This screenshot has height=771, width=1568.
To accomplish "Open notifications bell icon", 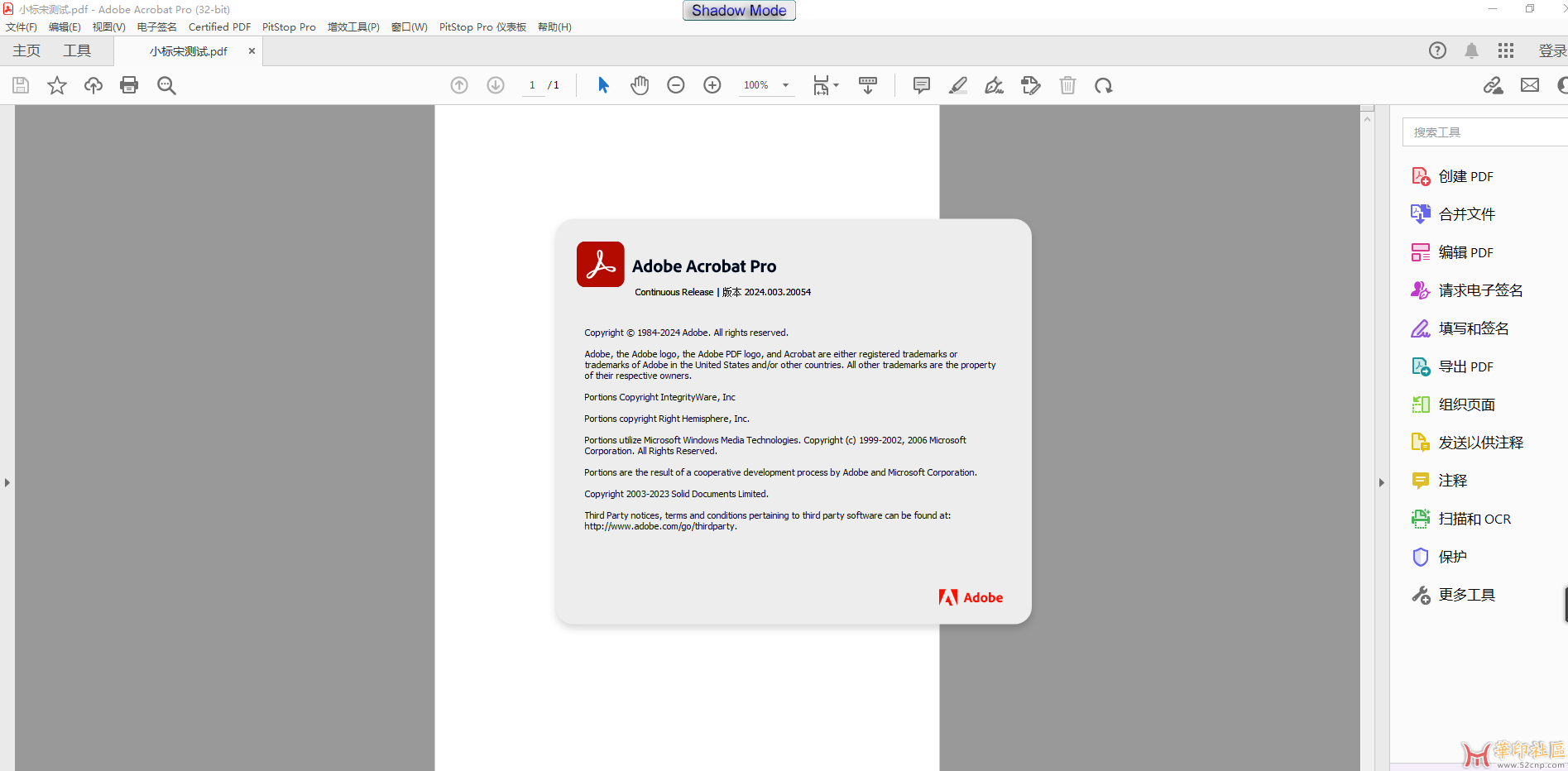I will click(x=1472, y=50).
